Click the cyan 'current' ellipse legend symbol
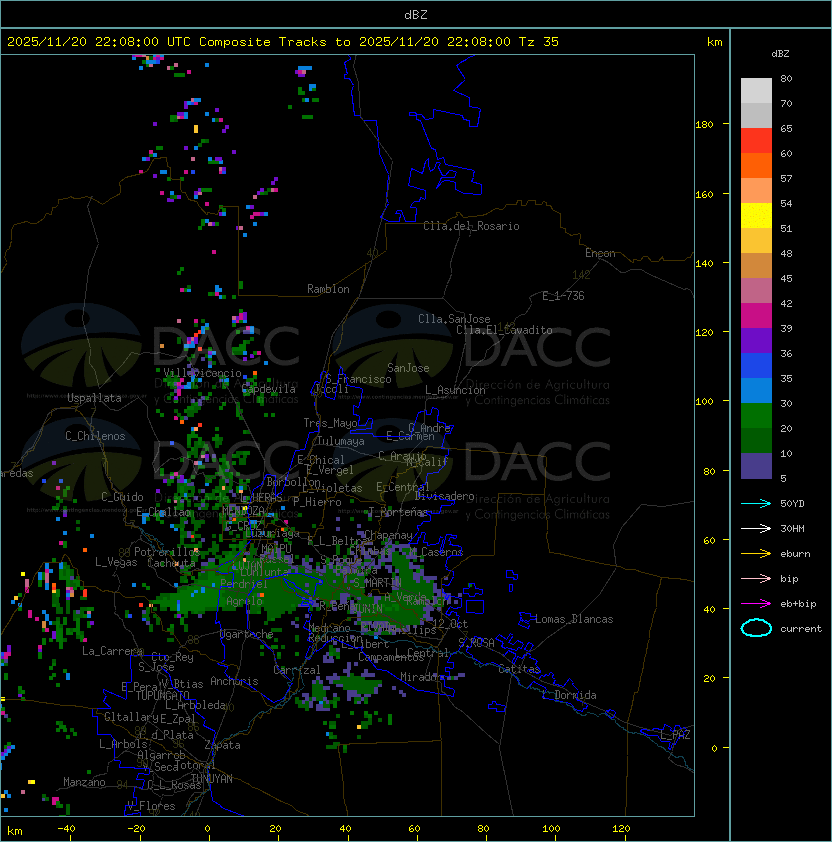The width and height of the screenshot is (832, 842). tap(756, 628)
